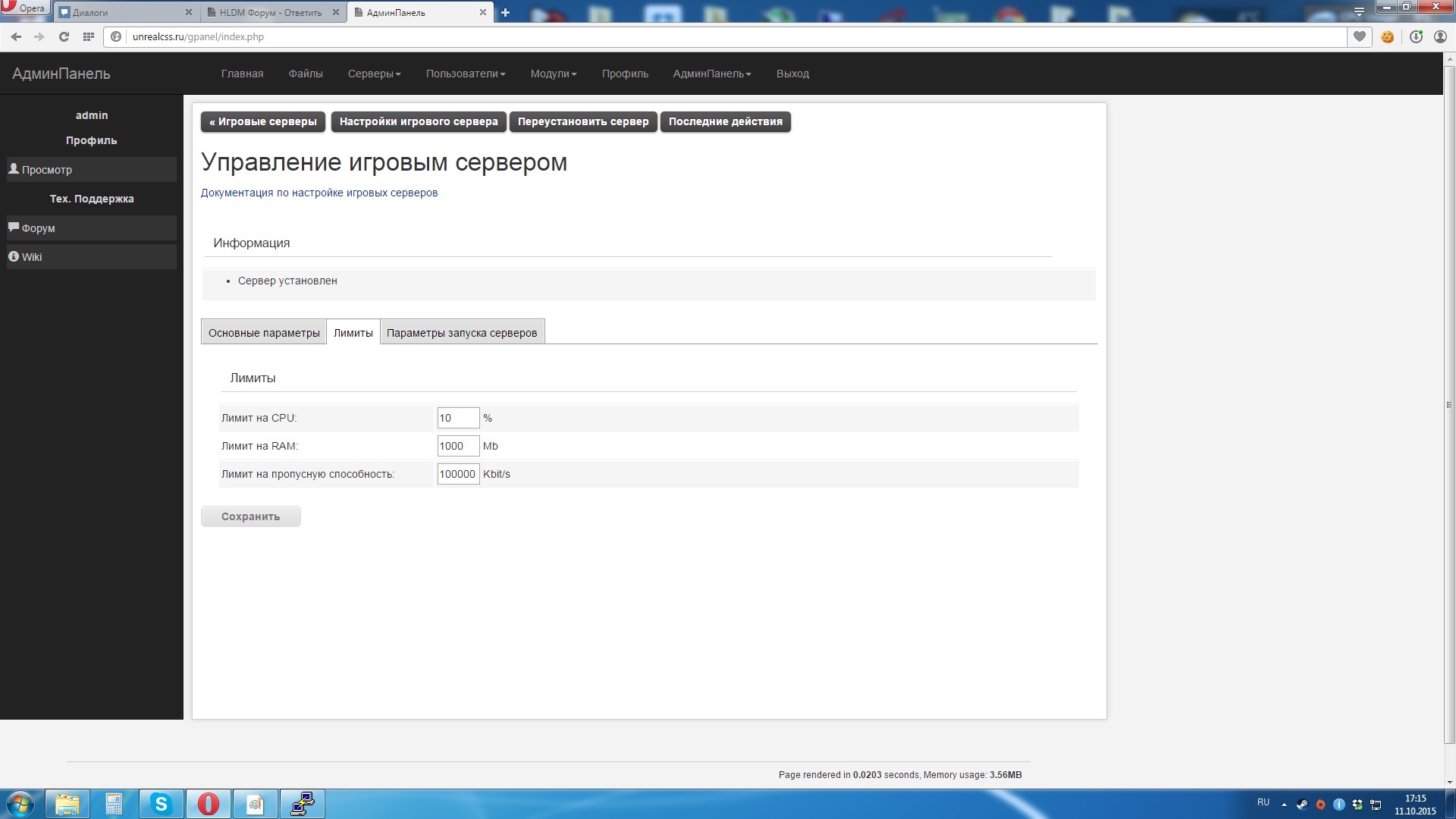Close the HLDM Форум browser tab

(x=336, y=12)
